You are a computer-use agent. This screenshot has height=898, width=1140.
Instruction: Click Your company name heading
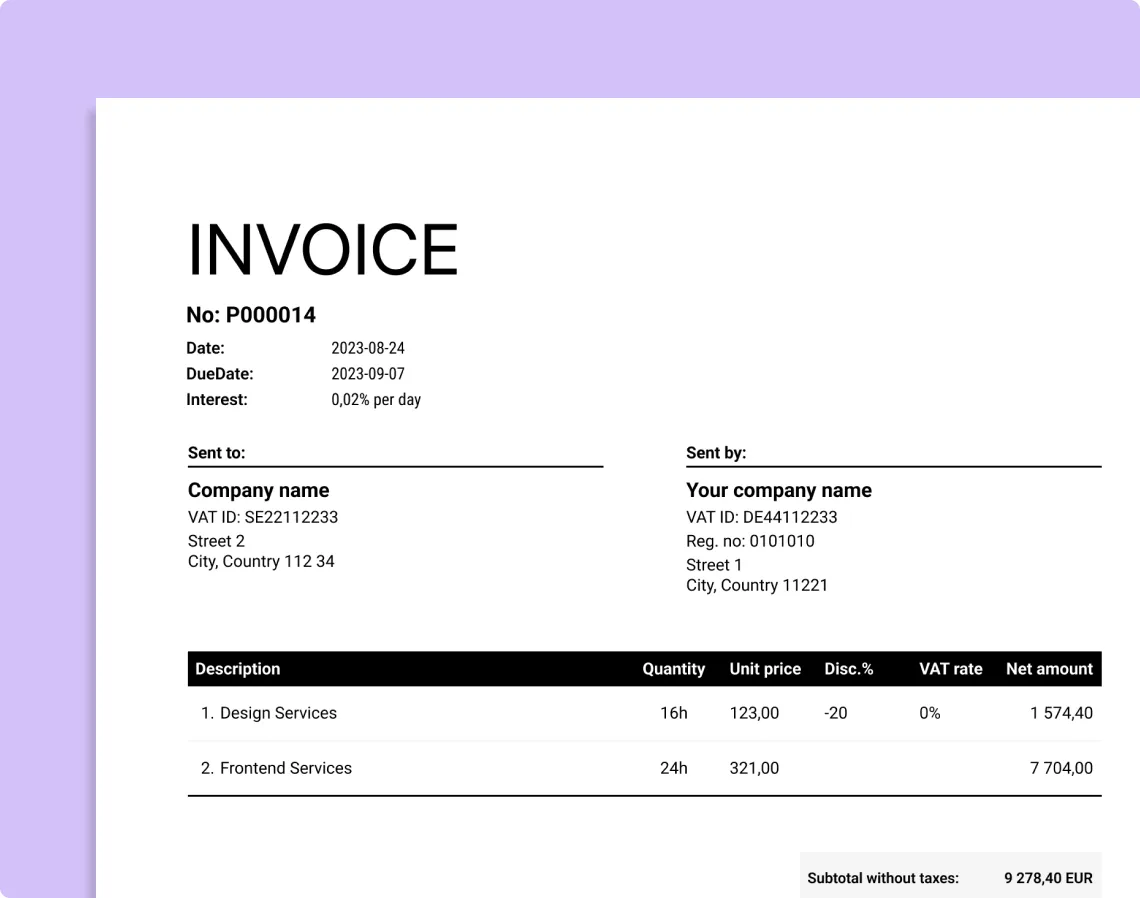point(779,490)
